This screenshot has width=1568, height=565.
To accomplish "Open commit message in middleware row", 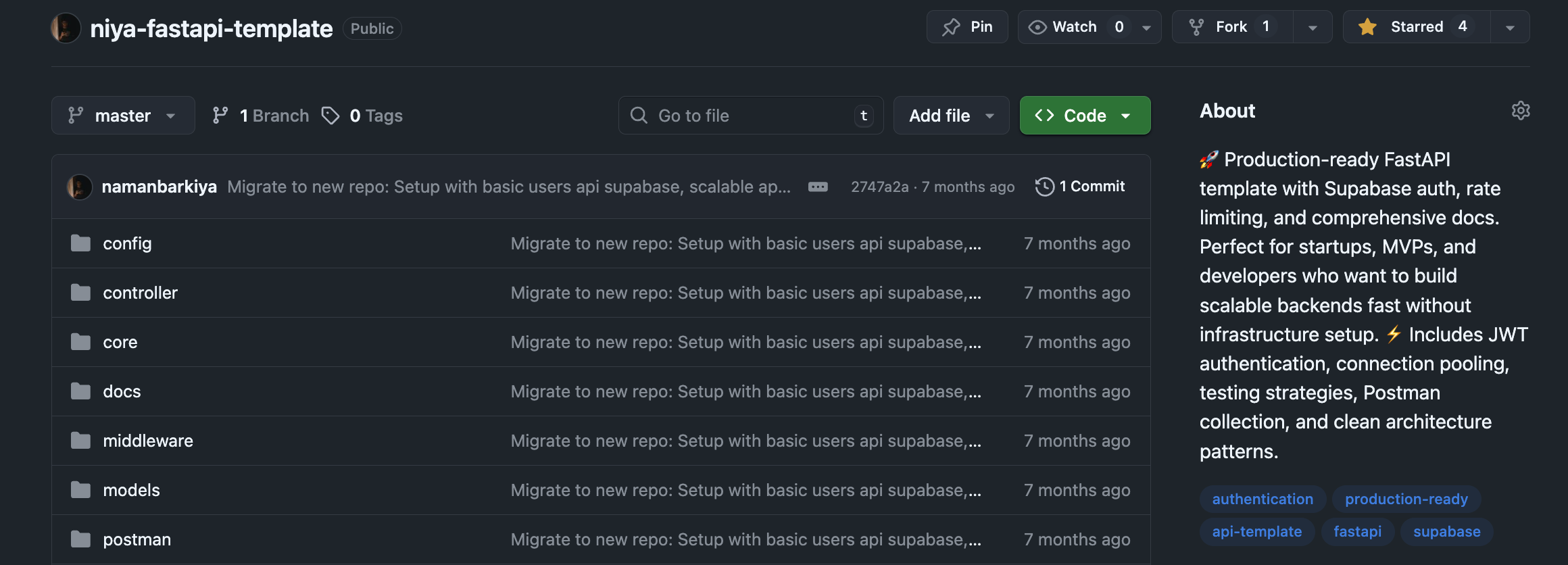I will 745,441.
